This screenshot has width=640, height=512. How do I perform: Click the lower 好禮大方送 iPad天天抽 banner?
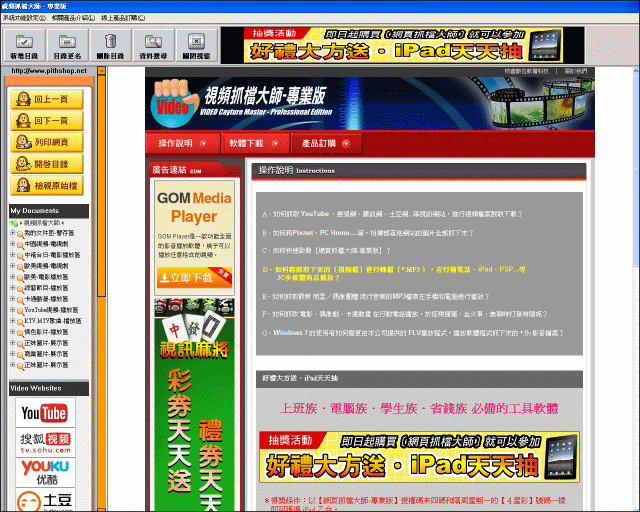click(x=420, y=457)
